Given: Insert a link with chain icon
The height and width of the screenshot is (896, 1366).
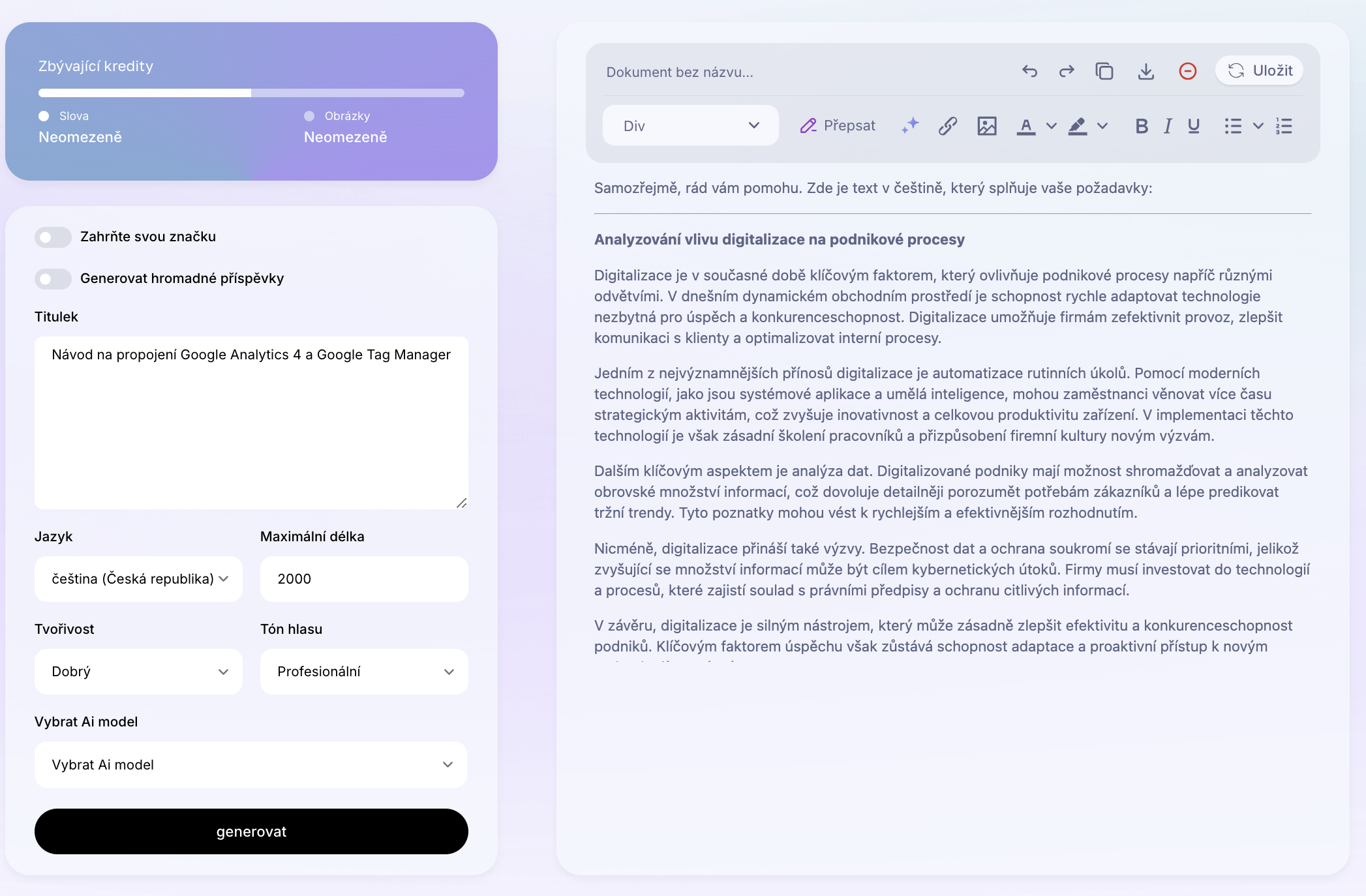Looking at the screenshot, I should pos(948,126).
